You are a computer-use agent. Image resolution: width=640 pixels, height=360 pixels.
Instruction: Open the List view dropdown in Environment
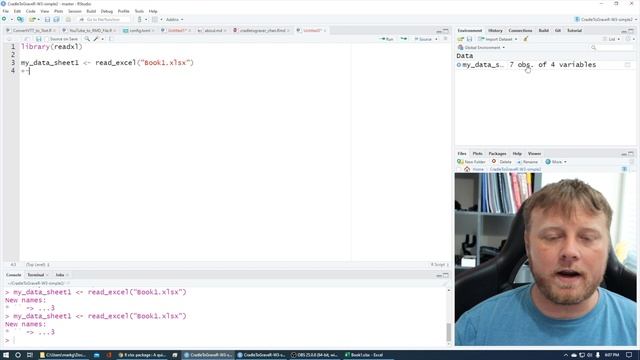pyautogui.click(x=611, y=39)
